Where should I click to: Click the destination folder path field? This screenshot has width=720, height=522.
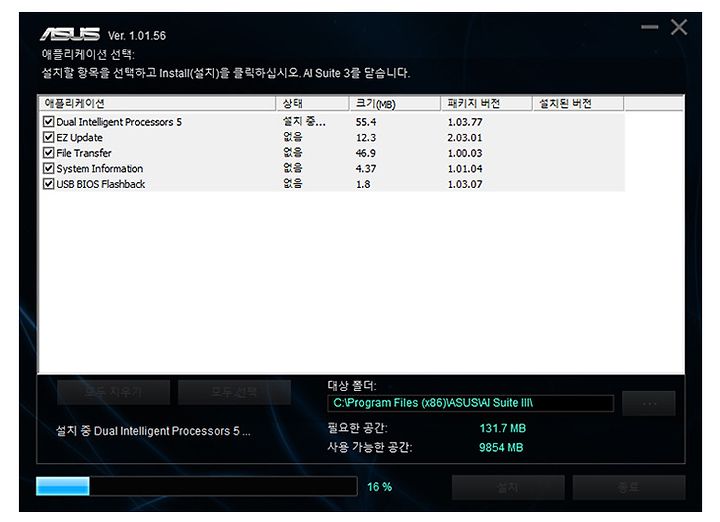click(x=471, y=403)
